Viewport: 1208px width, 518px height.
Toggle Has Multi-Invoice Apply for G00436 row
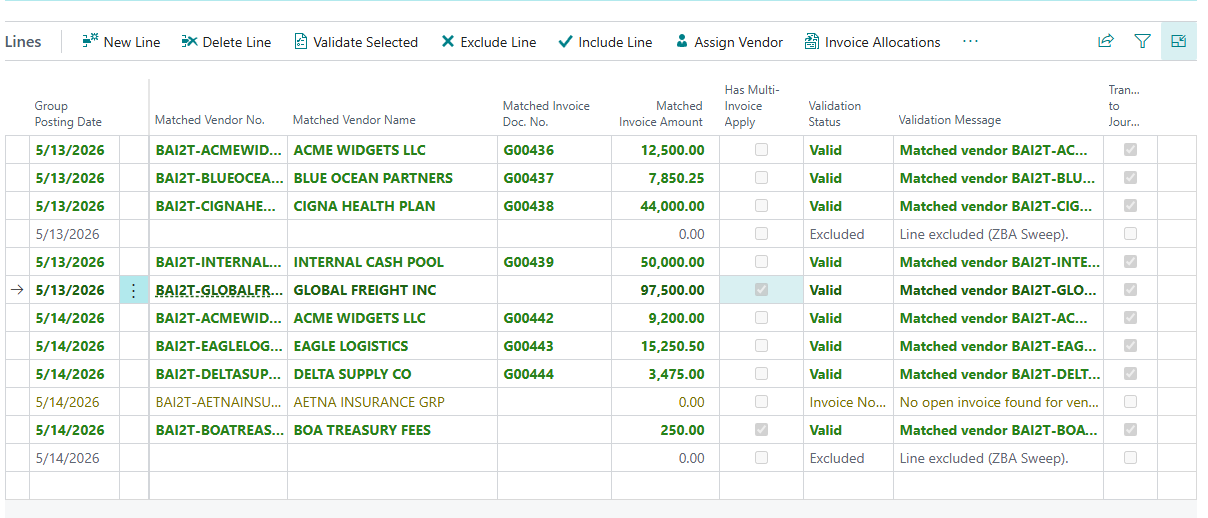[x=762, y=150]
